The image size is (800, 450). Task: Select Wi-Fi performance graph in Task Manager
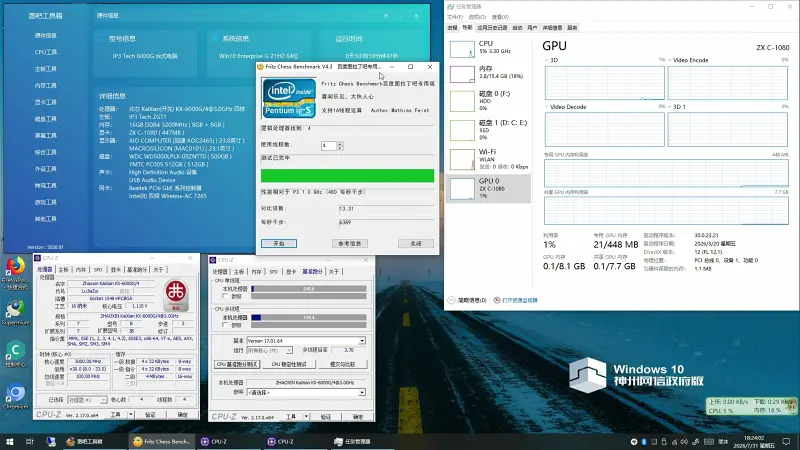point(488,159)
